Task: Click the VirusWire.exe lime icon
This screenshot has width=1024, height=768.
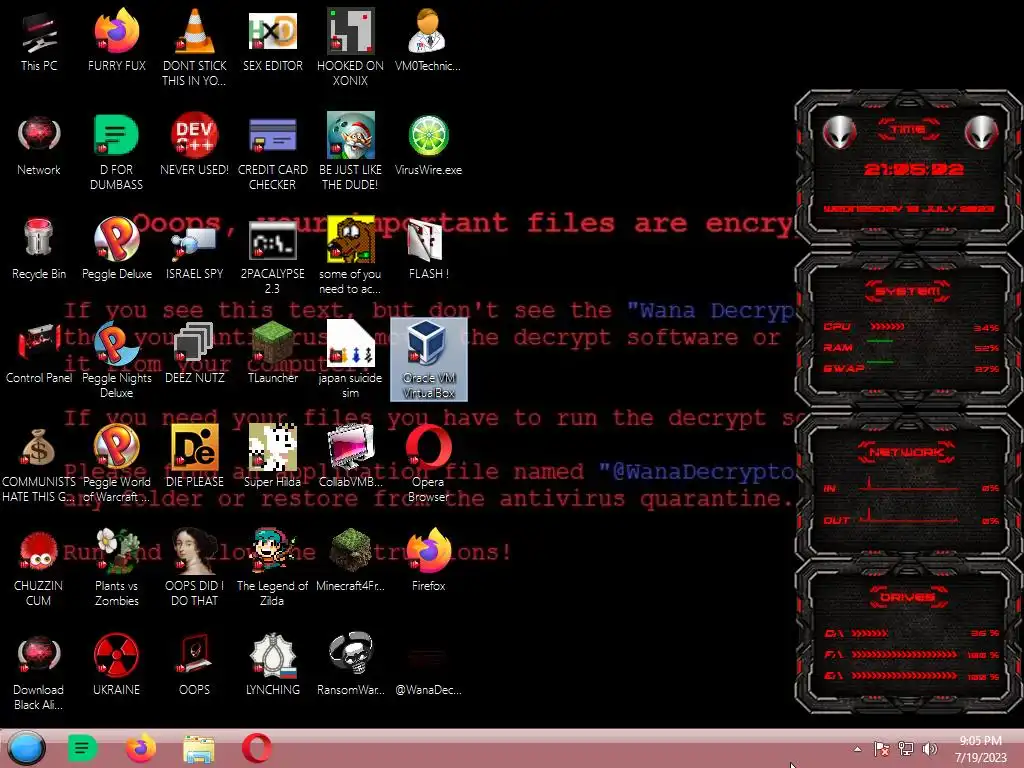Action: point(428,146)
